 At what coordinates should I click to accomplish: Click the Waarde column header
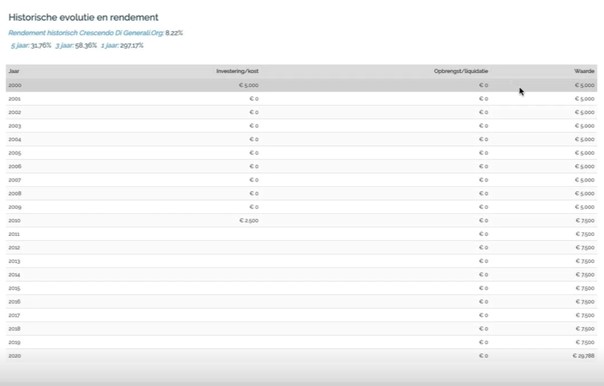coord(584,71)
